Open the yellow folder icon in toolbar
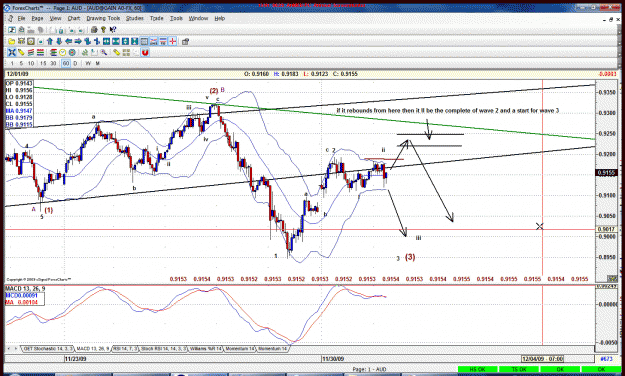 point(12,41)
